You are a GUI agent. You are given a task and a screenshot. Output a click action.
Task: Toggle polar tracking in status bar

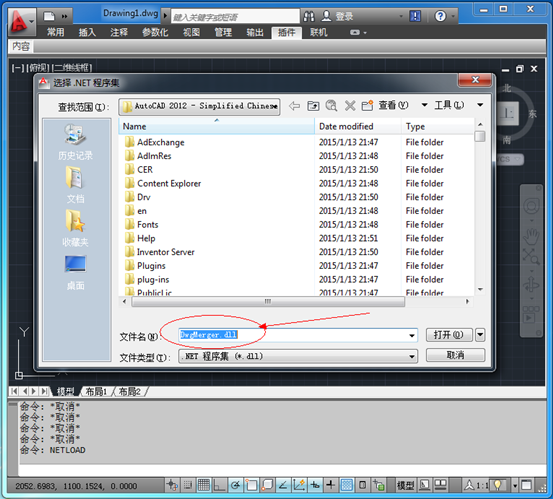point(235,485)
